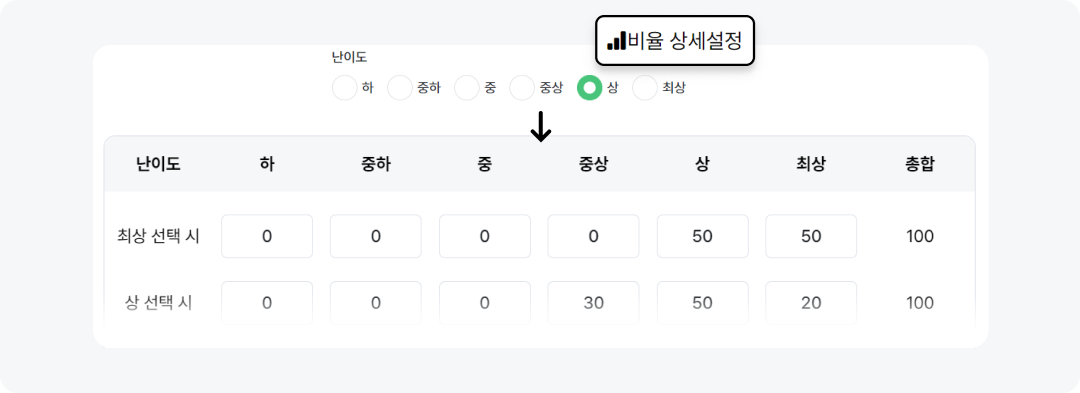Click the 최상 field showing 50 in 최상 row
1080x393 pixels.
click(811, 236)
